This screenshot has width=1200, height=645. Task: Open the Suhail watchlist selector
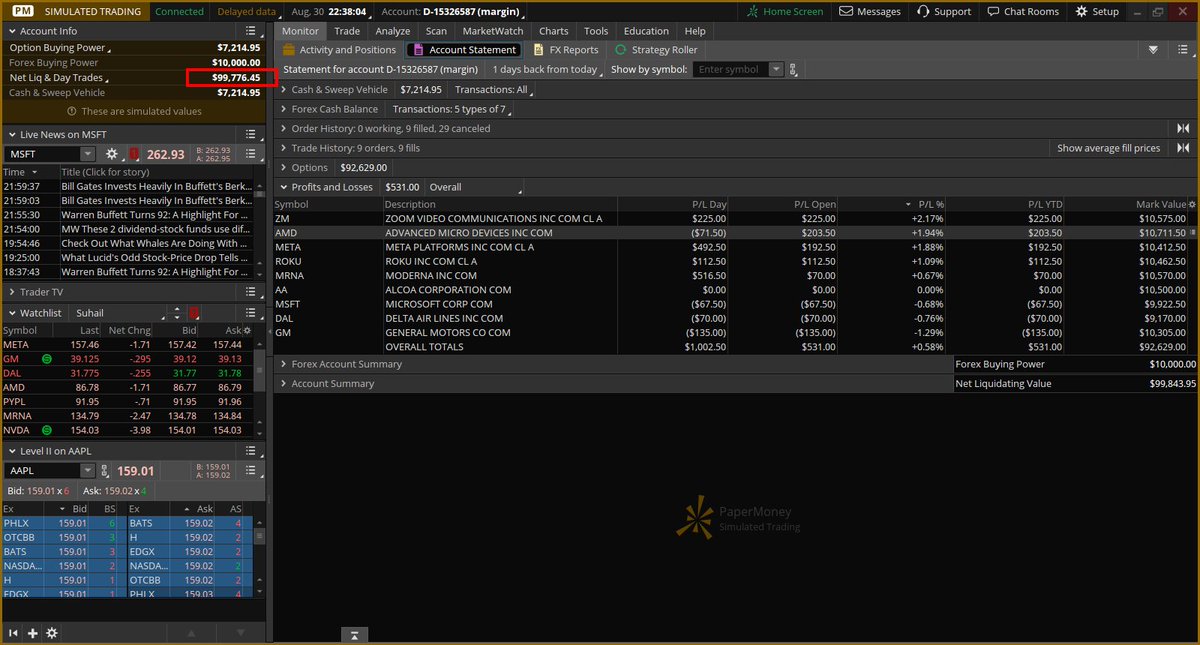point(118,313)
